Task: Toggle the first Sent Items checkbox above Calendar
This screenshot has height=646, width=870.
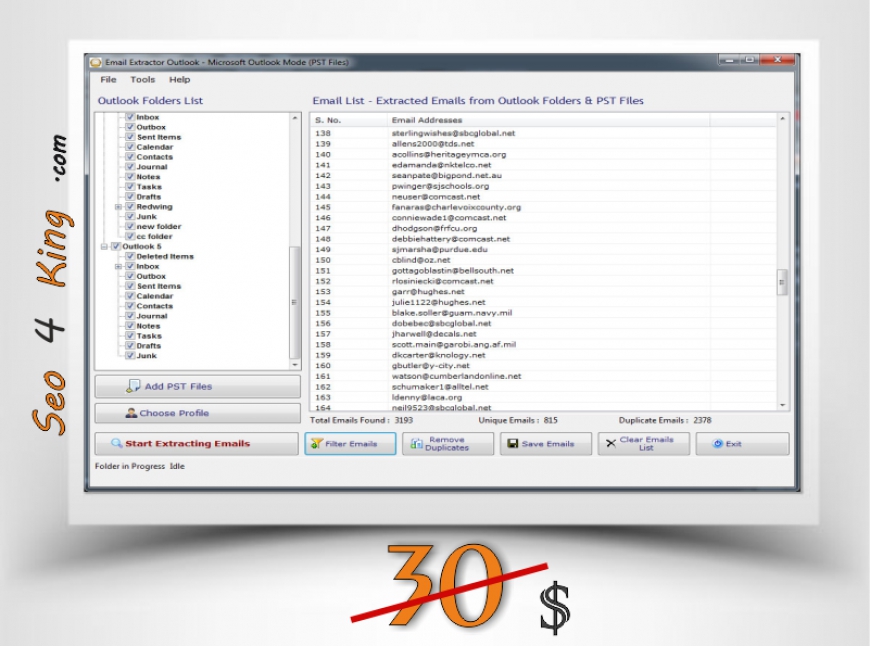Action: (130, 137)
